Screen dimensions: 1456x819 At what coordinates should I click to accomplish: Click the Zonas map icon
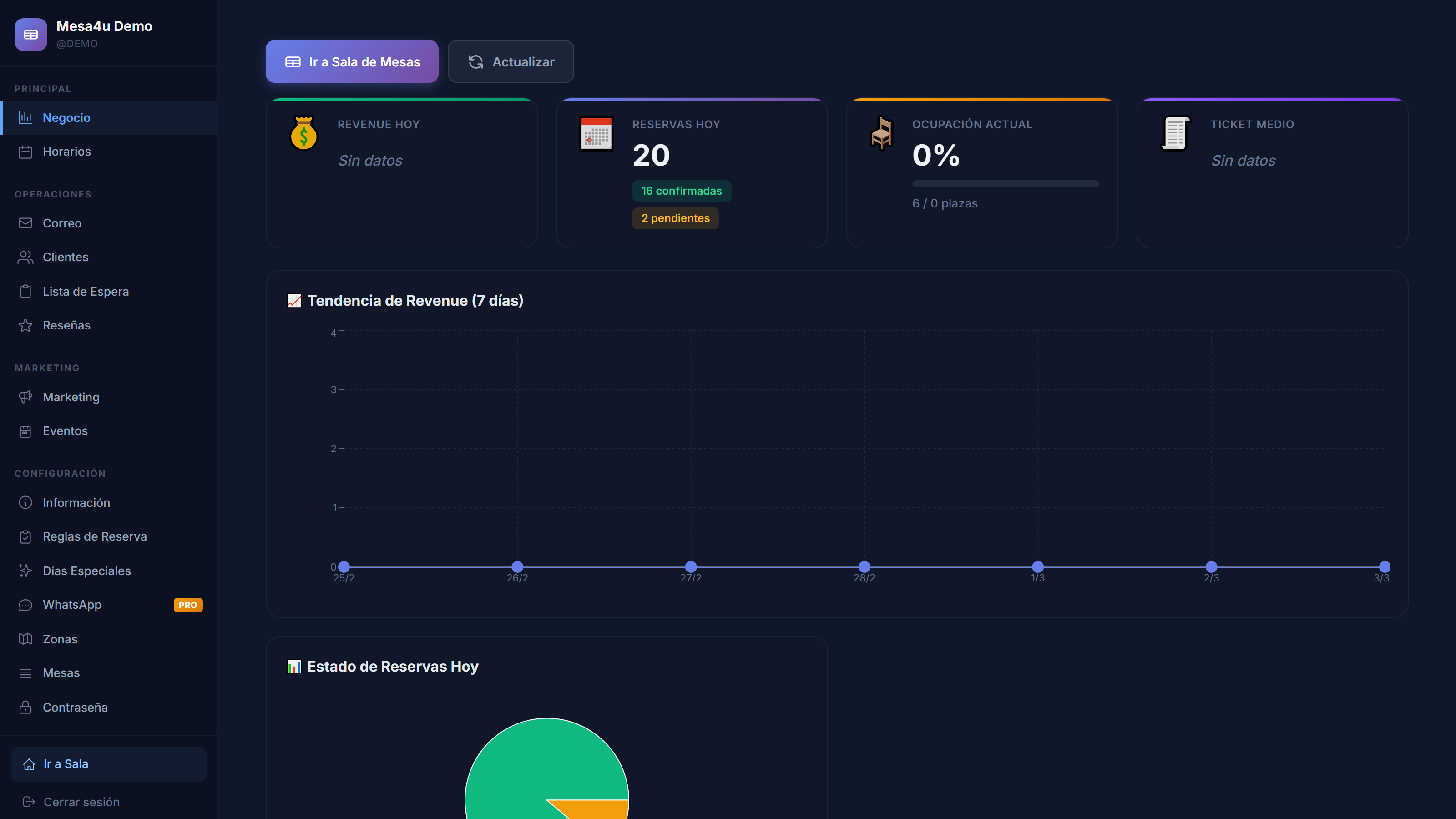pyautogui.click(x=25, y=639)
